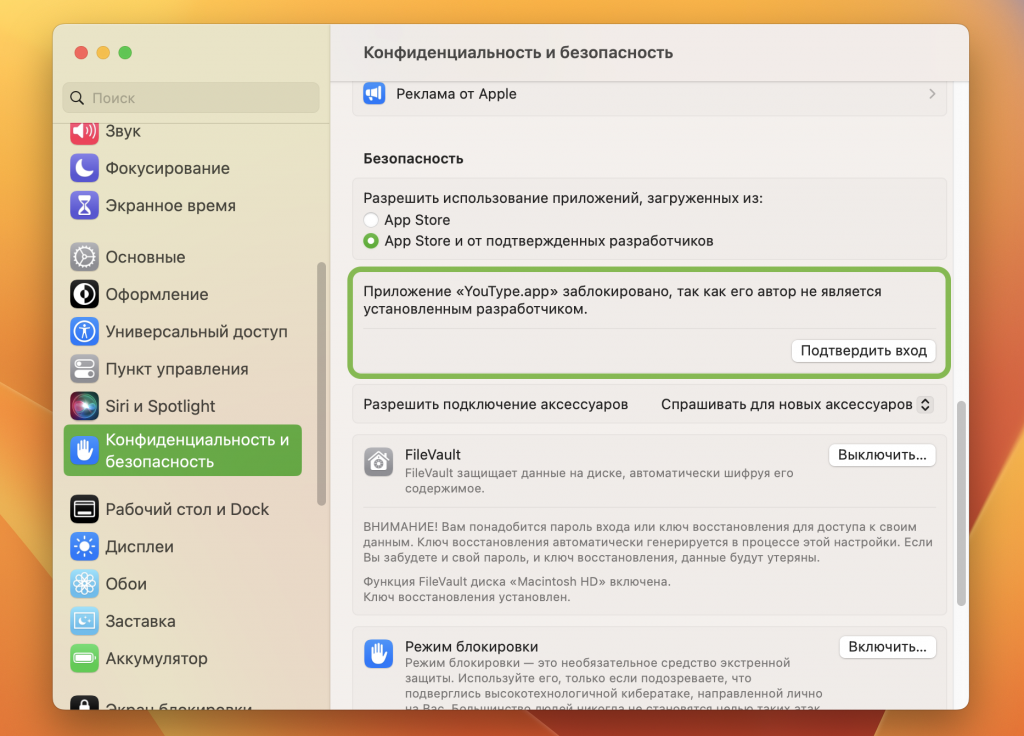The width and height of the screenshot is (1024, 736).
Task: Click the FileVault Выключить button
Action: (x=882, y=455)
